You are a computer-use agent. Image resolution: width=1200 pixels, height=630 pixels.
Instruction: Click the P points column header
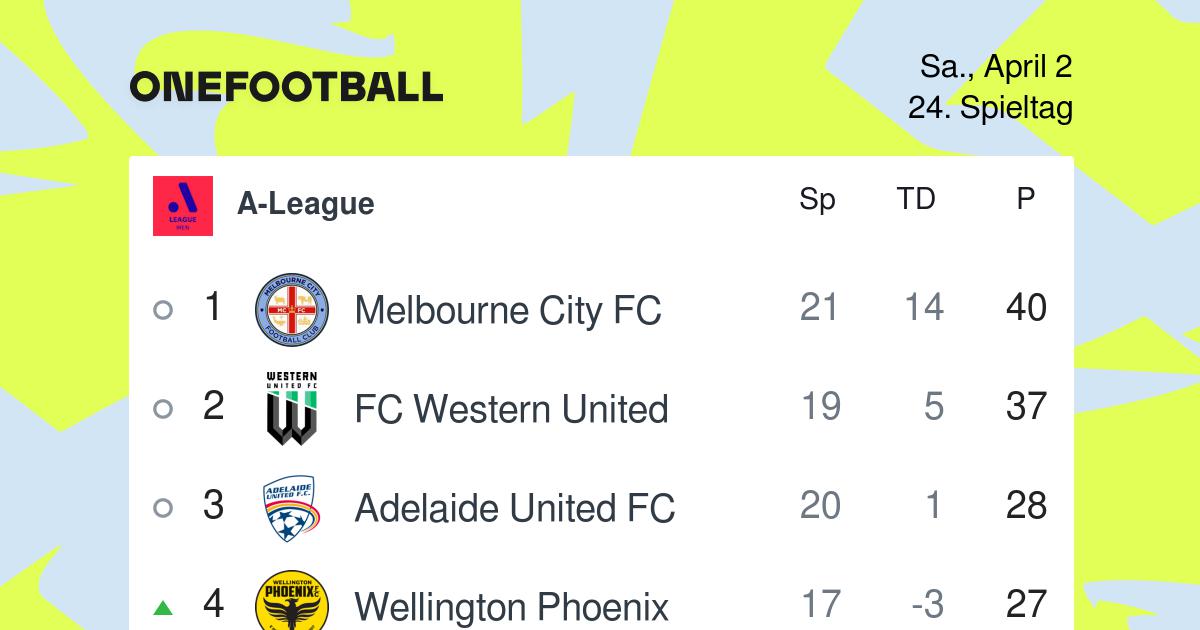(x=1025, y=199)
